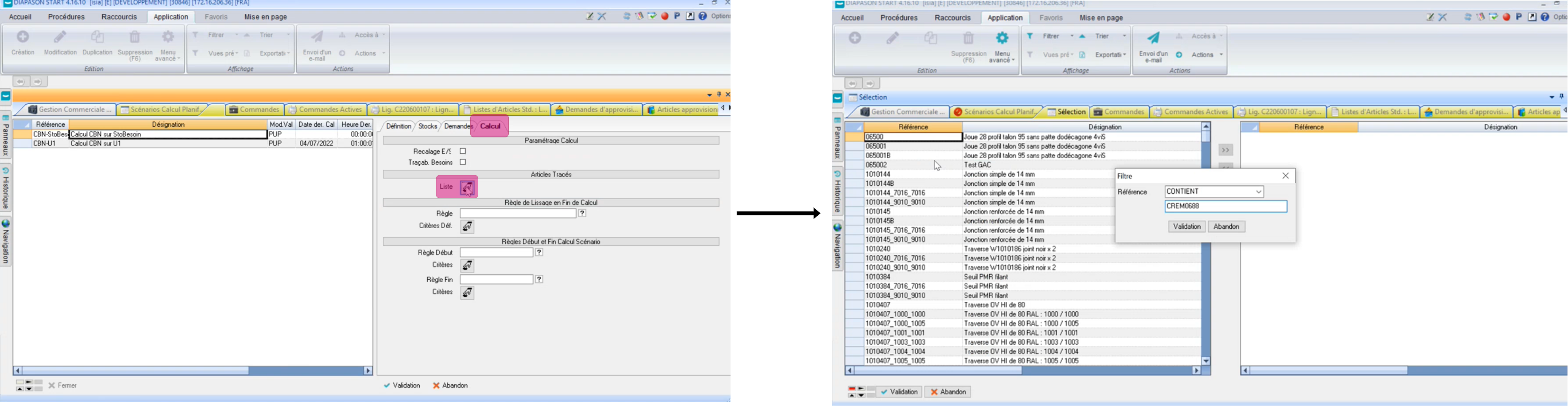The height and width of the screenshot is (406, 1568).
Task: Click Validation in the Filtre dialog
Action: point(1186,227)
